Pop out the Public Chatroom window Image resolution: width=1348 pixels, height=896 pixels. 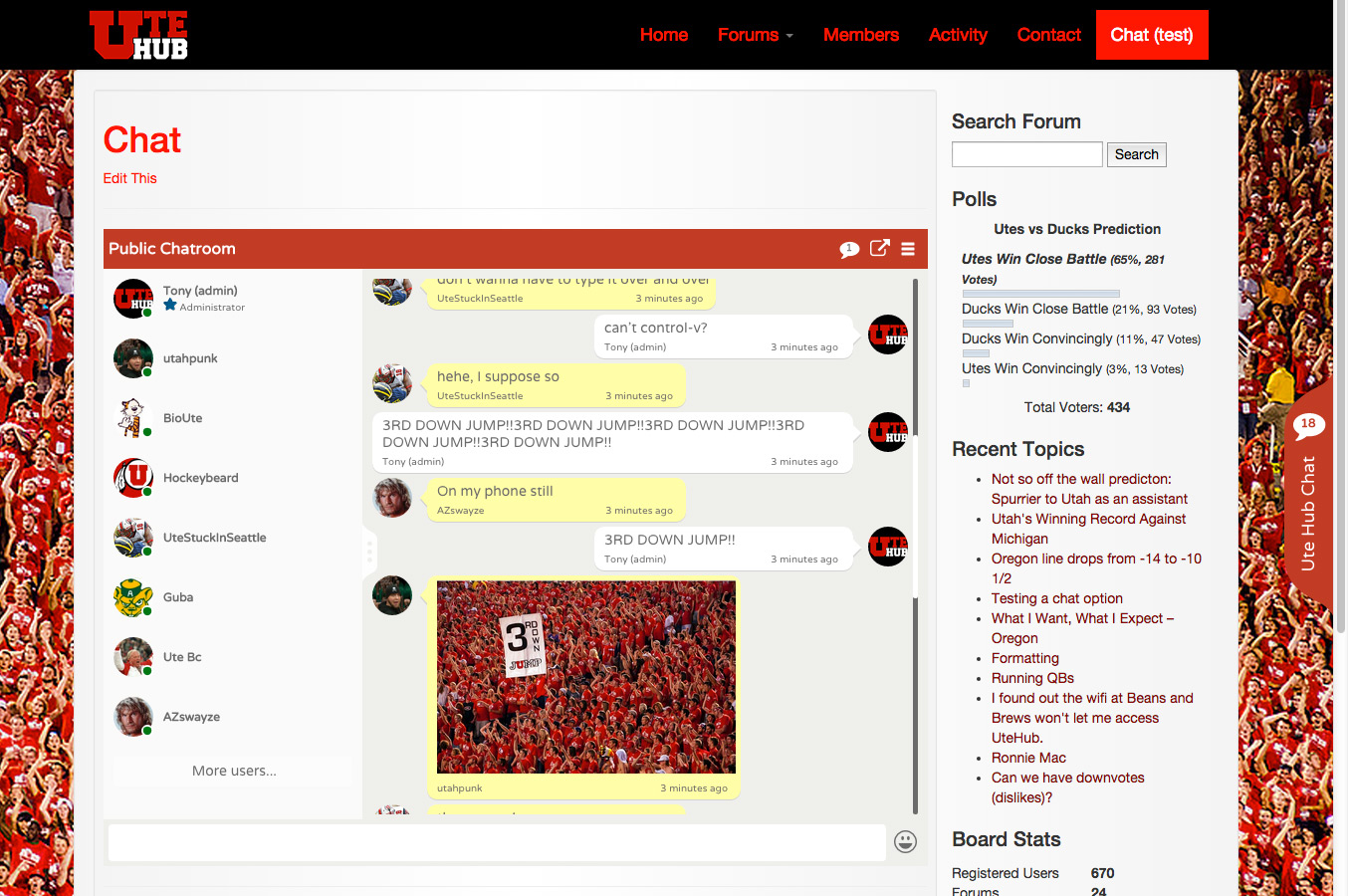[880, 248]
